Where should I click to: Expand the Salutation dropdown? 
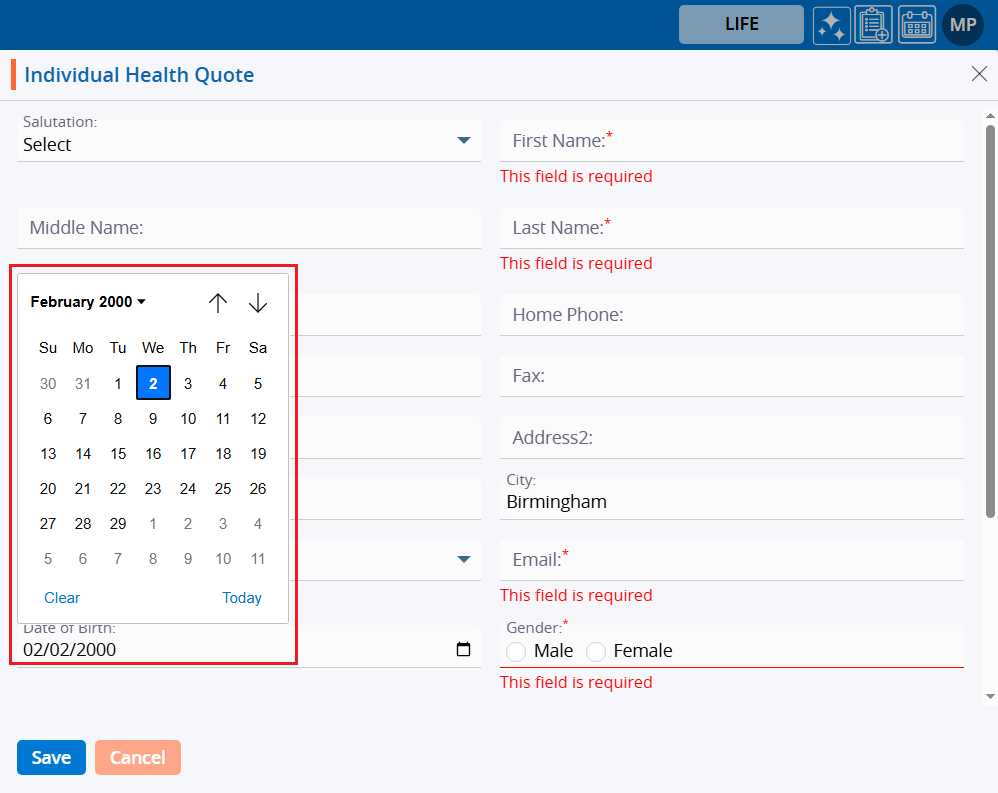pos(463,141)
